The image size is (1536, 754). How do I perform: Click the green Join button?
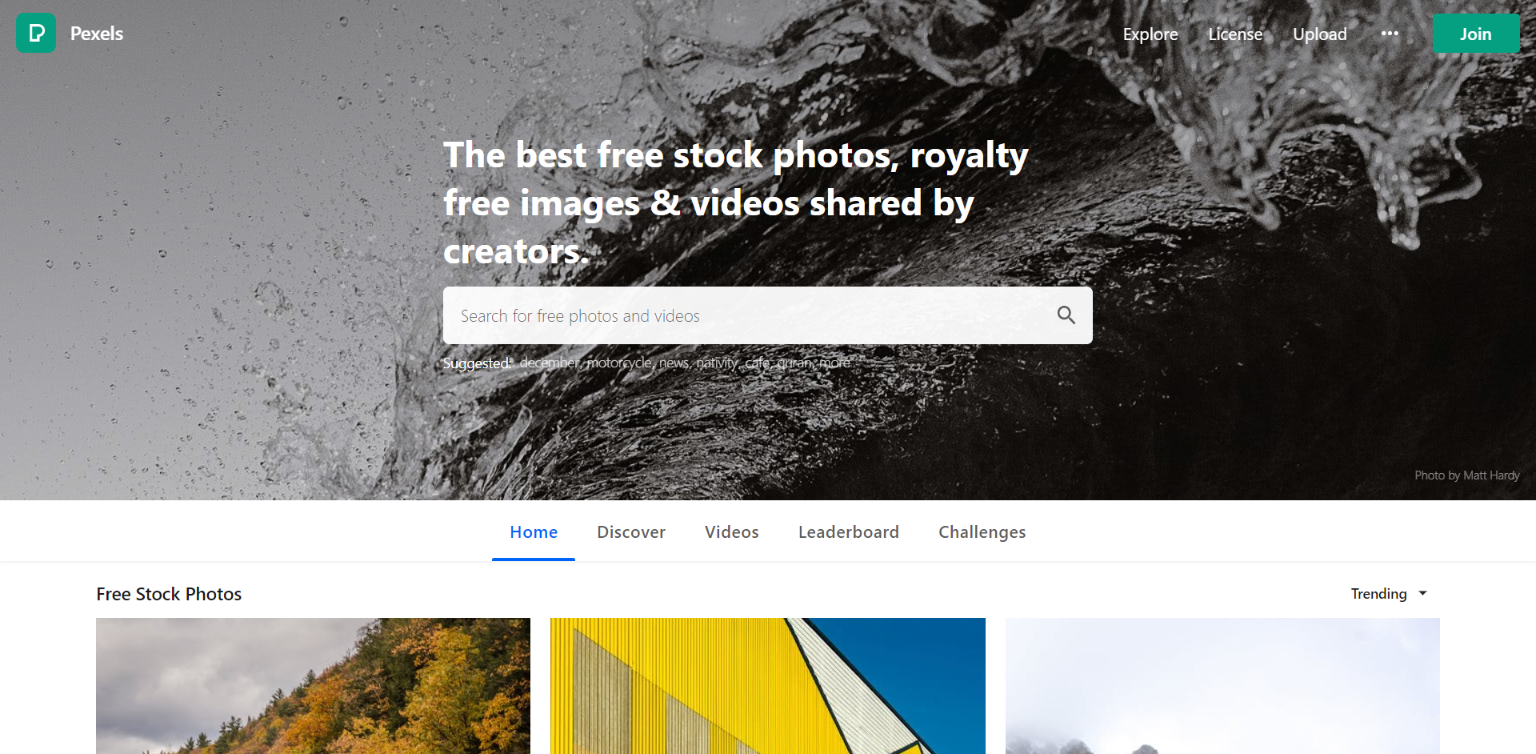1476,34
